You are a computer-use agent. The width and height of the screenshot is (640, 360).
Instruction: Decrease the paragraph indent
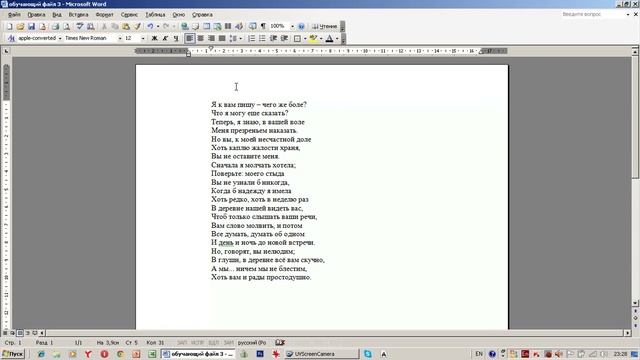273,38
